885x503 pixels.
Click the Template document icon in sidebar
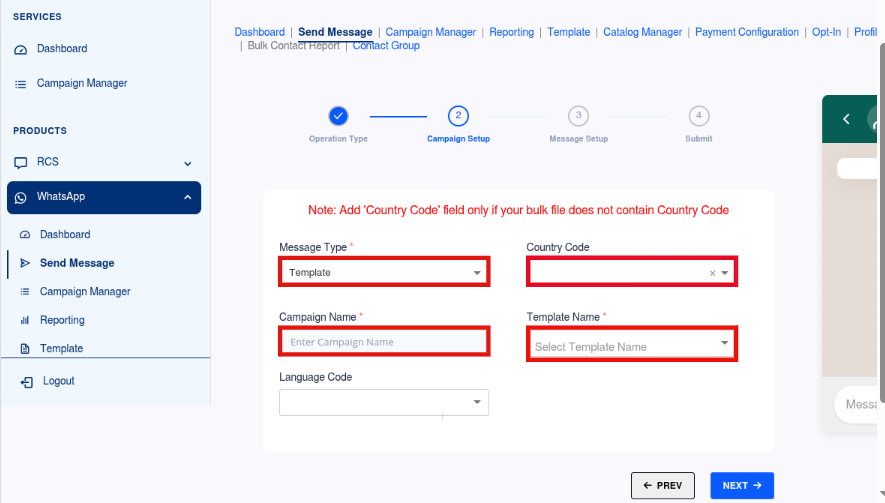tap(25, 348)
